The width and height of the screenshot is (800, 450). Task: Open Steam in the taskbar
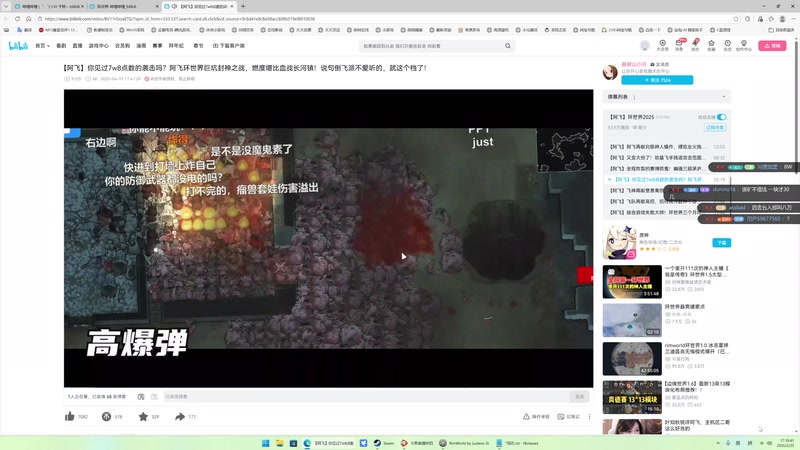click(x=383, y=443)
